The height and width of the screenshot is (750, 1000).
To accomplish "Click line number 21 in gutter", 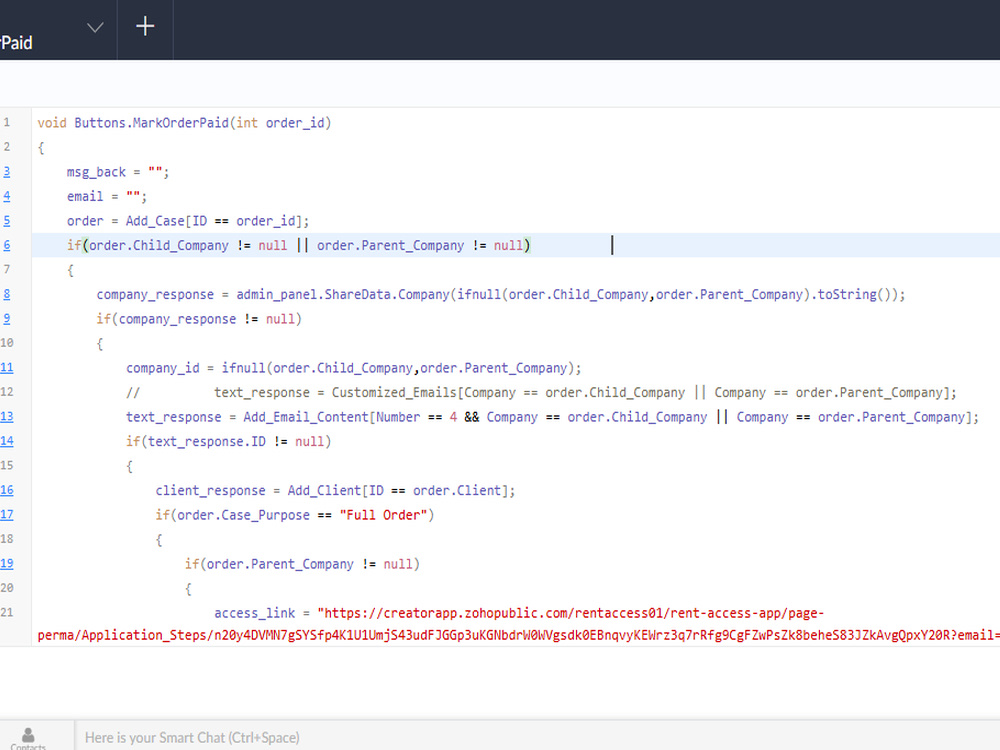I will point(6,612).
